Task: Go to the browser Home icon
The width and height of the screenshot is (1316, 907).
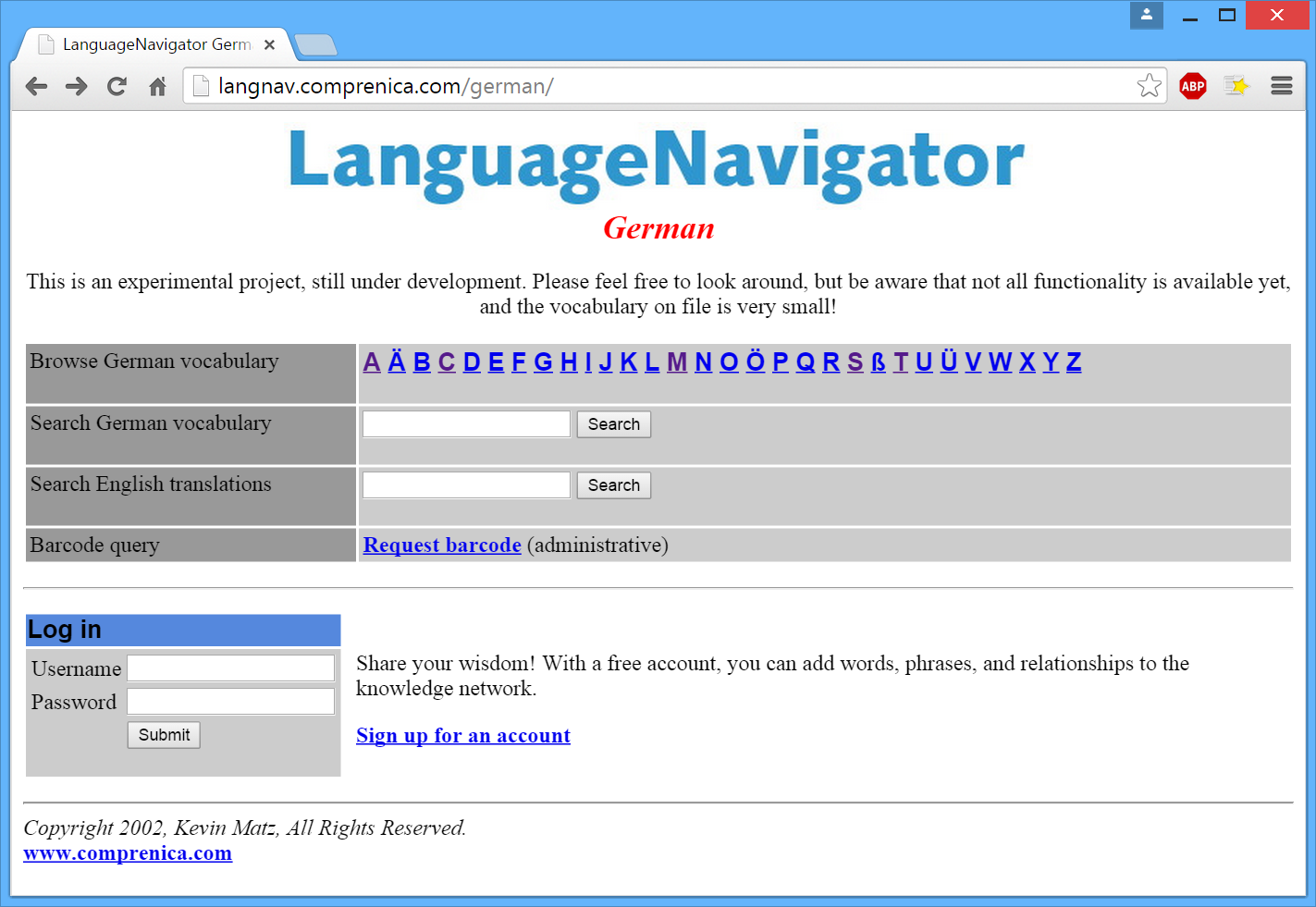Action: (157, 87)
